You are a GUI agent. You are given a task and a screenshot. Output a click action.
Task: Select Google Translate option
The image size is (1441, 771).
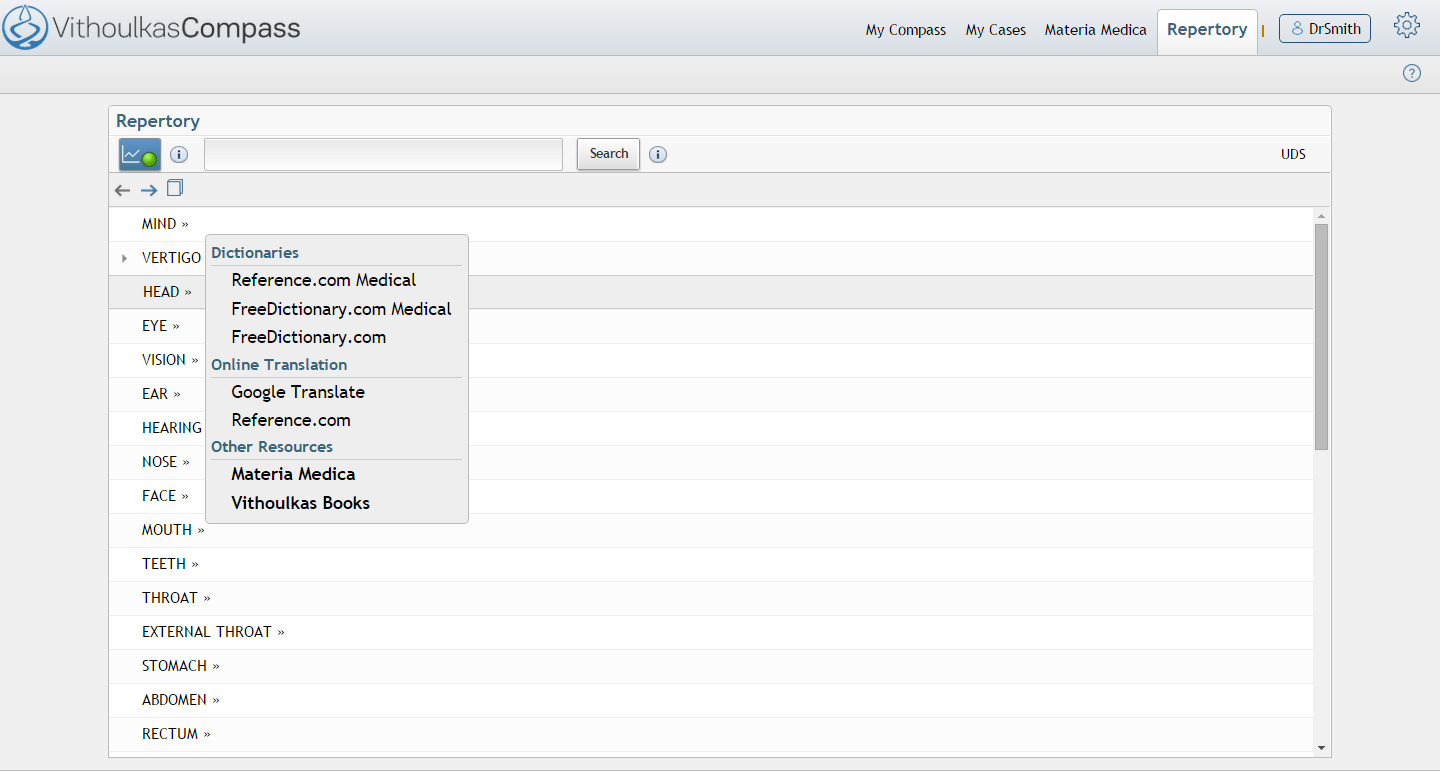[298, 392]
